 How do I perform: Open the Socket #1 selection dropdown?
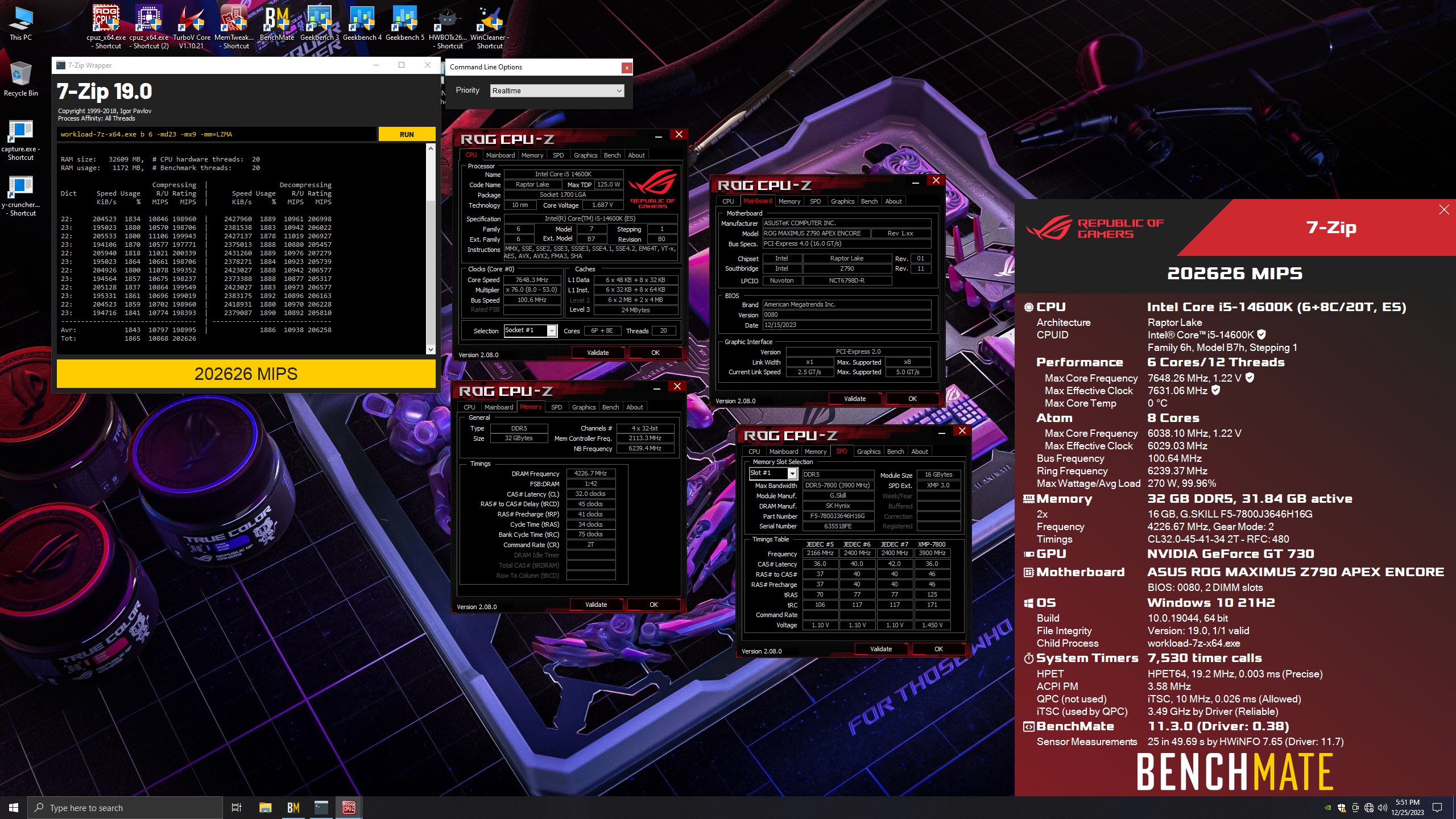530,330
